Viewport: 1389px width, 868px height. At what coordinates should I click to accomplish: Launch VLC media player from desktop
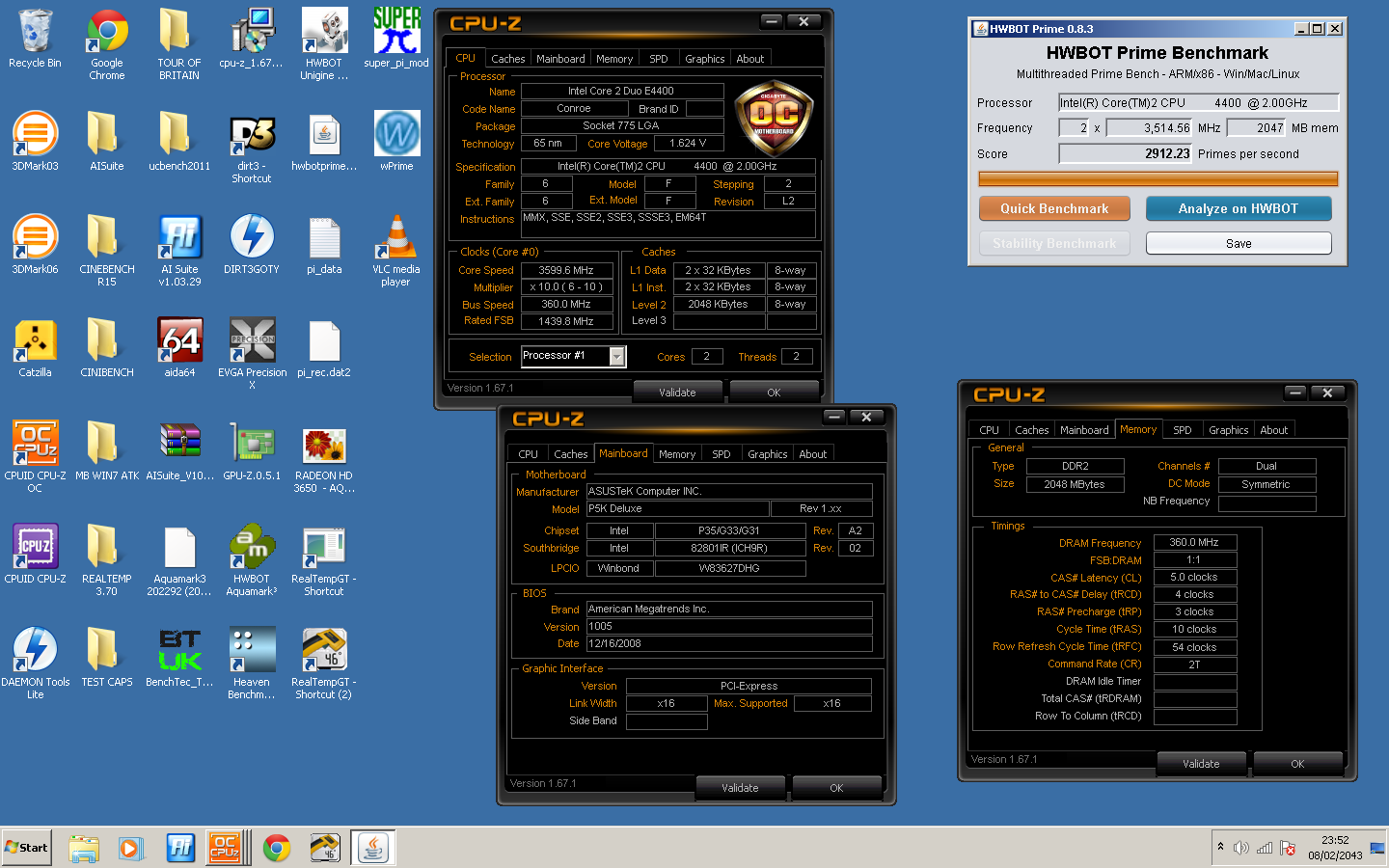pos(396,251)
